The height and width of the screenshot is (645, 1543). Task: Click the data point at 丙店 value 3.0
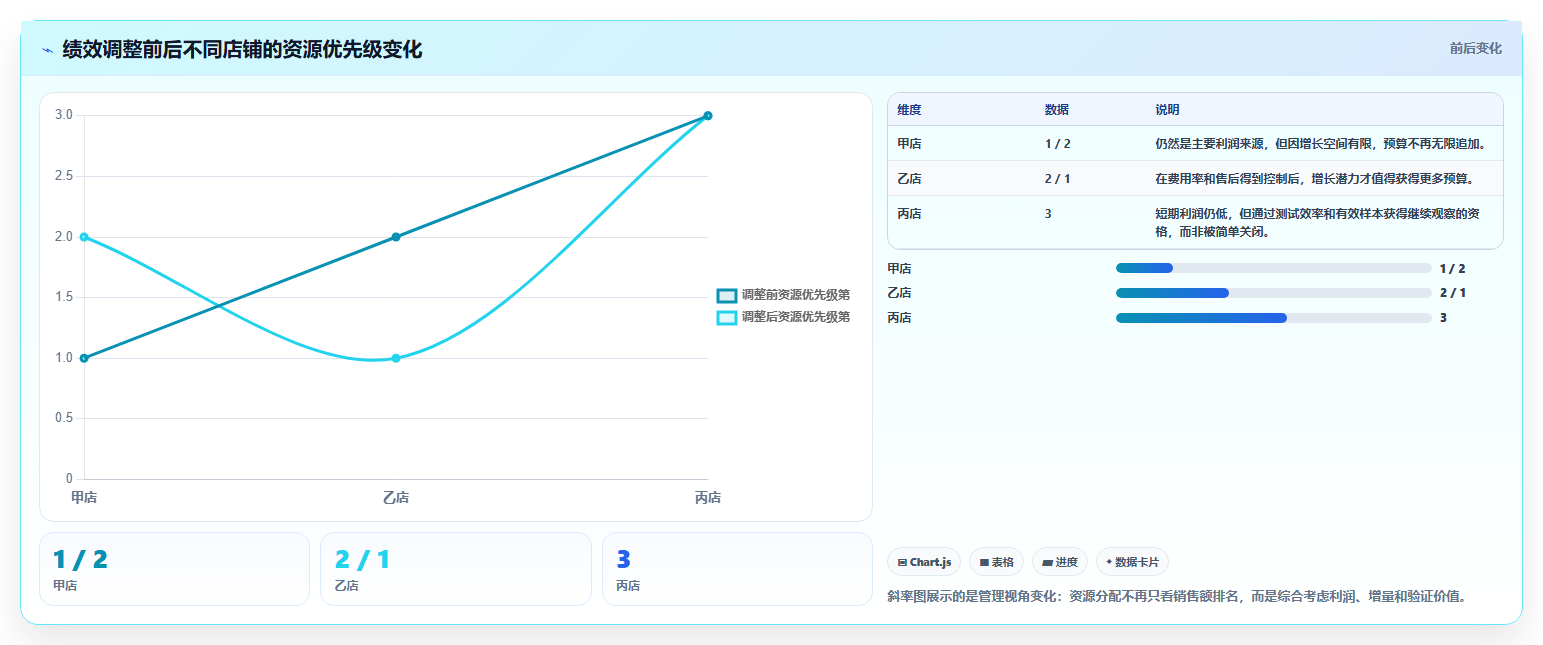point(708,115)
